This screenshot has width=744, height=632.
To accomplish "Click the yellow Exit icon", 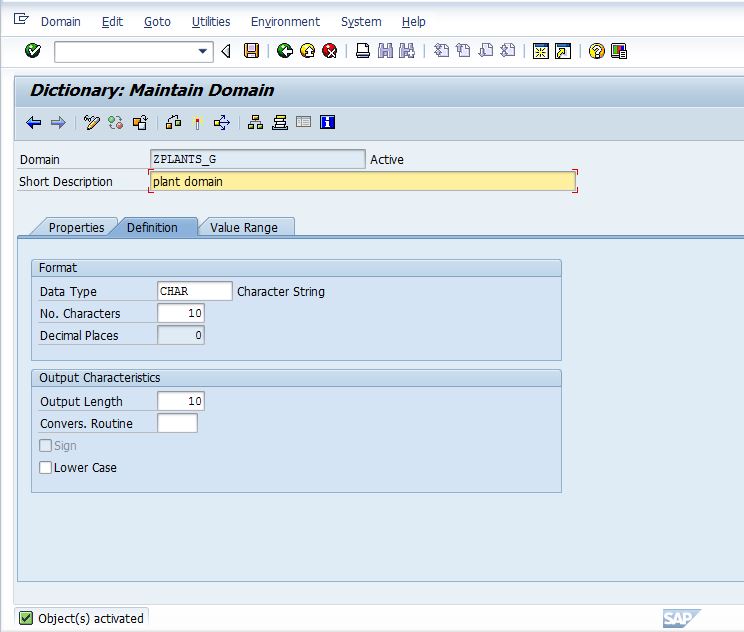I will pyautogui.click(x=307, y=50).
